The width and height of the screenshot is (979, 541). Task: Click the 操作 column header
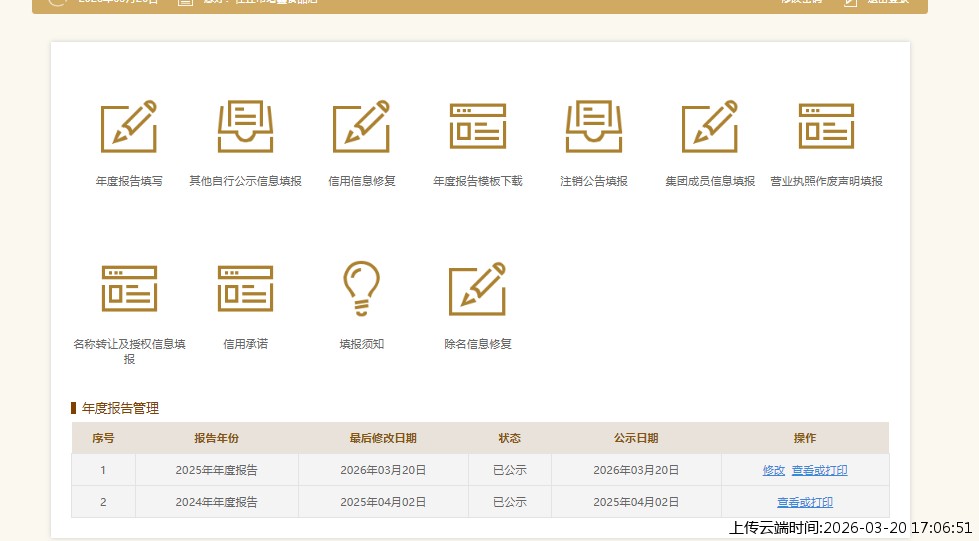[x=805, y=439]
